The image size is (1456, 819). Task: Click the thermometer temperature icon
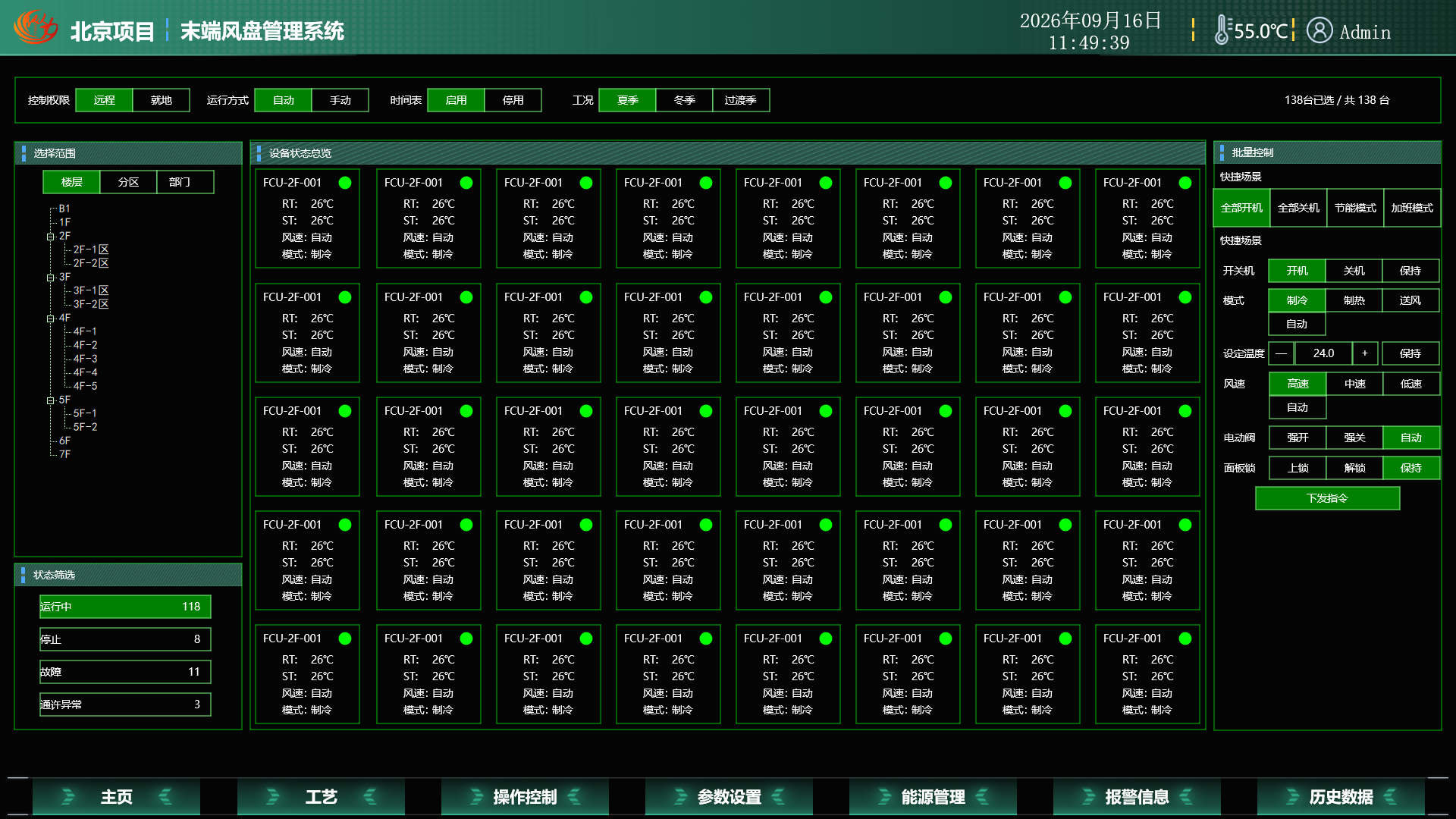click(1222, 30)
